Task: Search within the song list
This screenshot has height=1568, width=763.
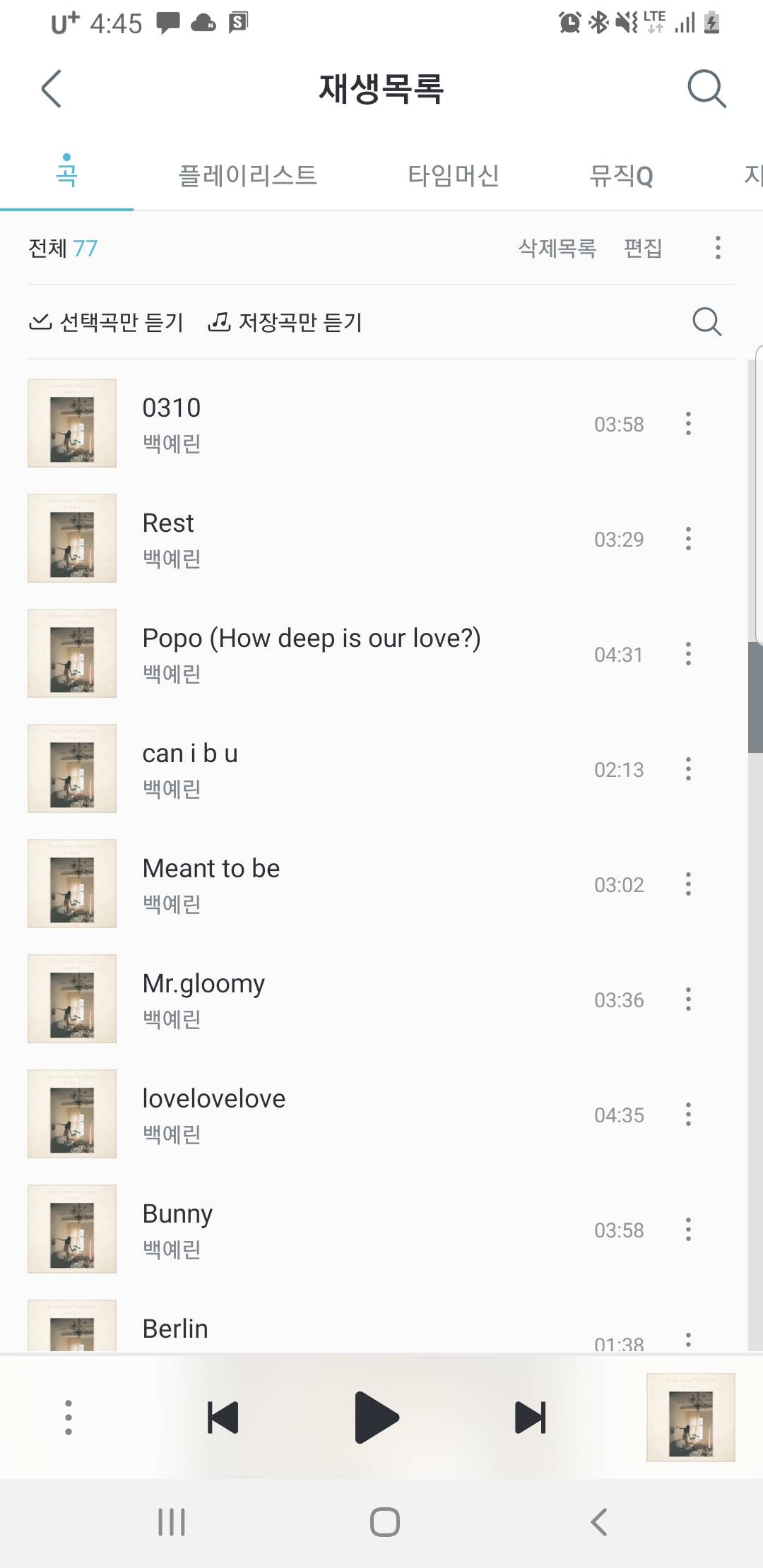Action: pyautogui.click(x=706, y=322)
